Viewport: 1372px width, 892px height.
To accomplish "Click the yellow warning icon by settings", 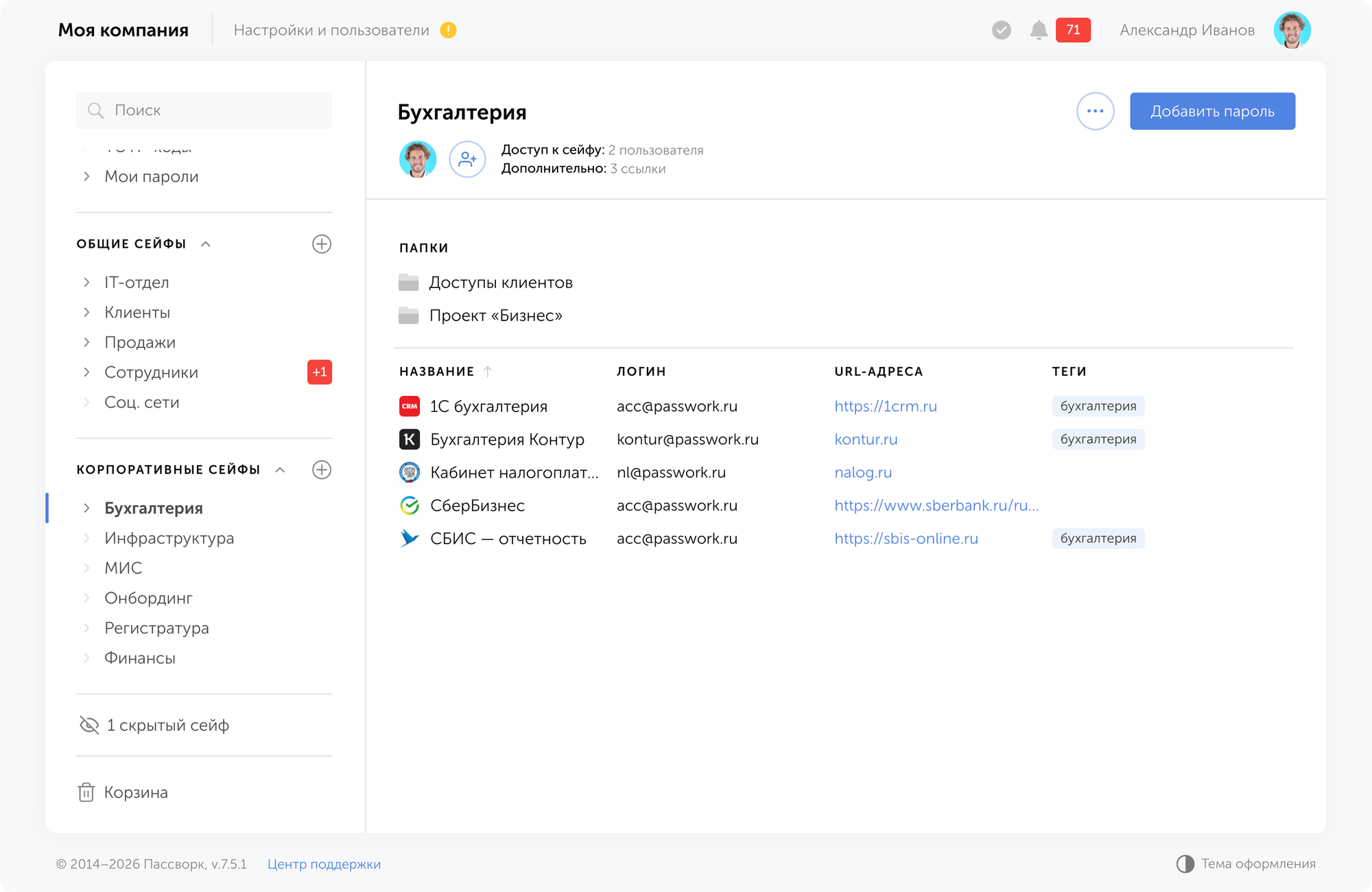I will [448, 30].
